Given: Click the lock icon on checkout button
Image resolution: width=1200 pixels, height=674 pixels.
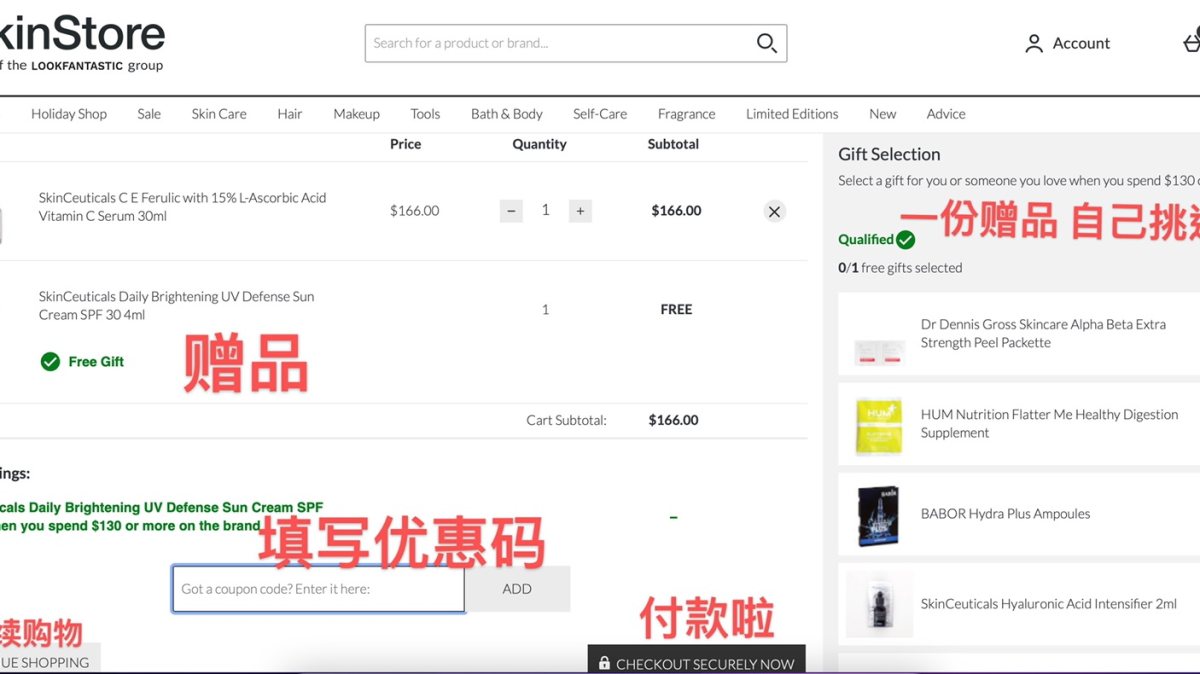Looking at the screenshot, I should click(x=604, y=662).
